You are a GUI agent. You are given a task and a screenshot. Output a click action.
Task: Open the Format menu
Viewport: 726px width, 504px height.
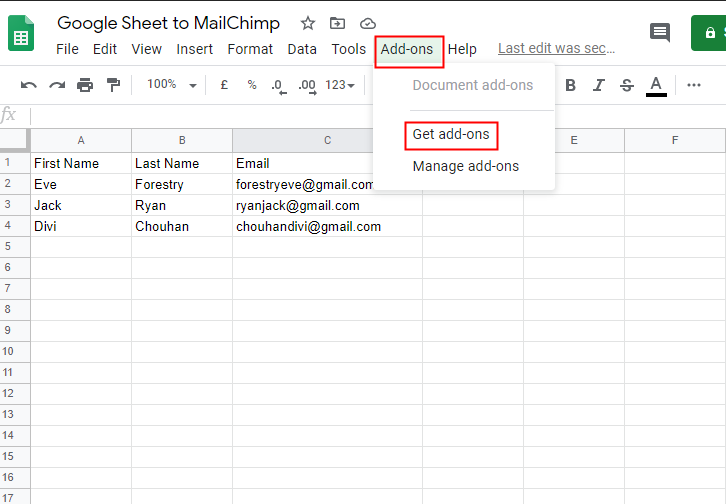tap(250, 49)
